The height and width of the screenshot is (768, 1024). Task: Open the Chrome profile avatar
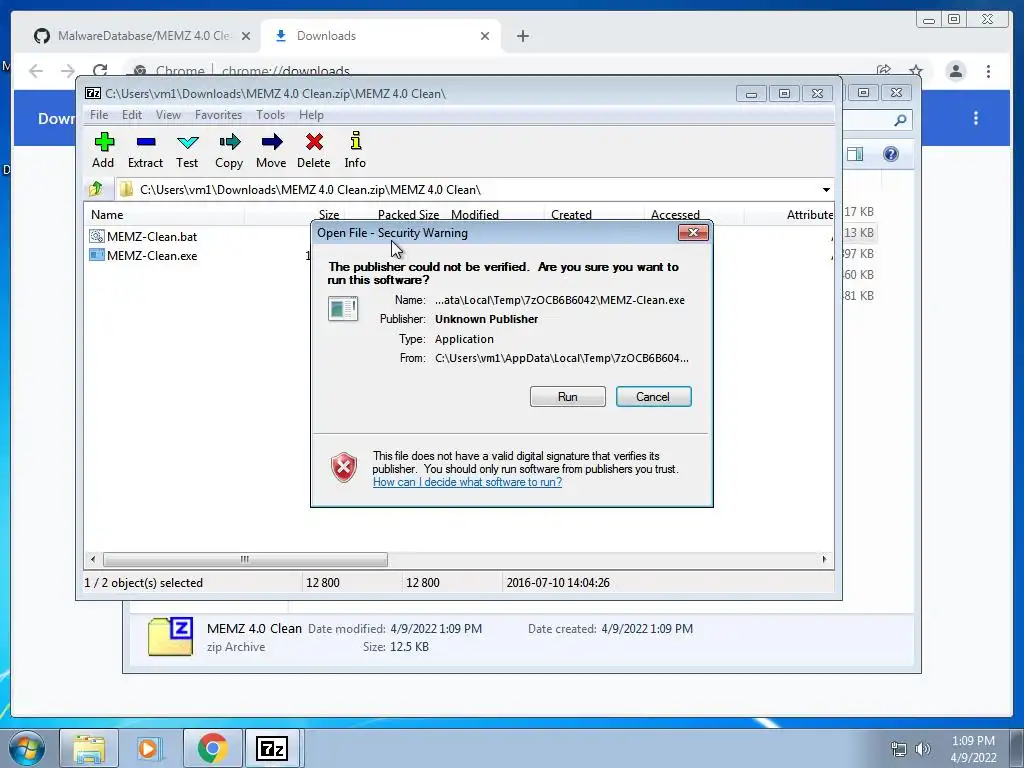click(x=955, y=71)
